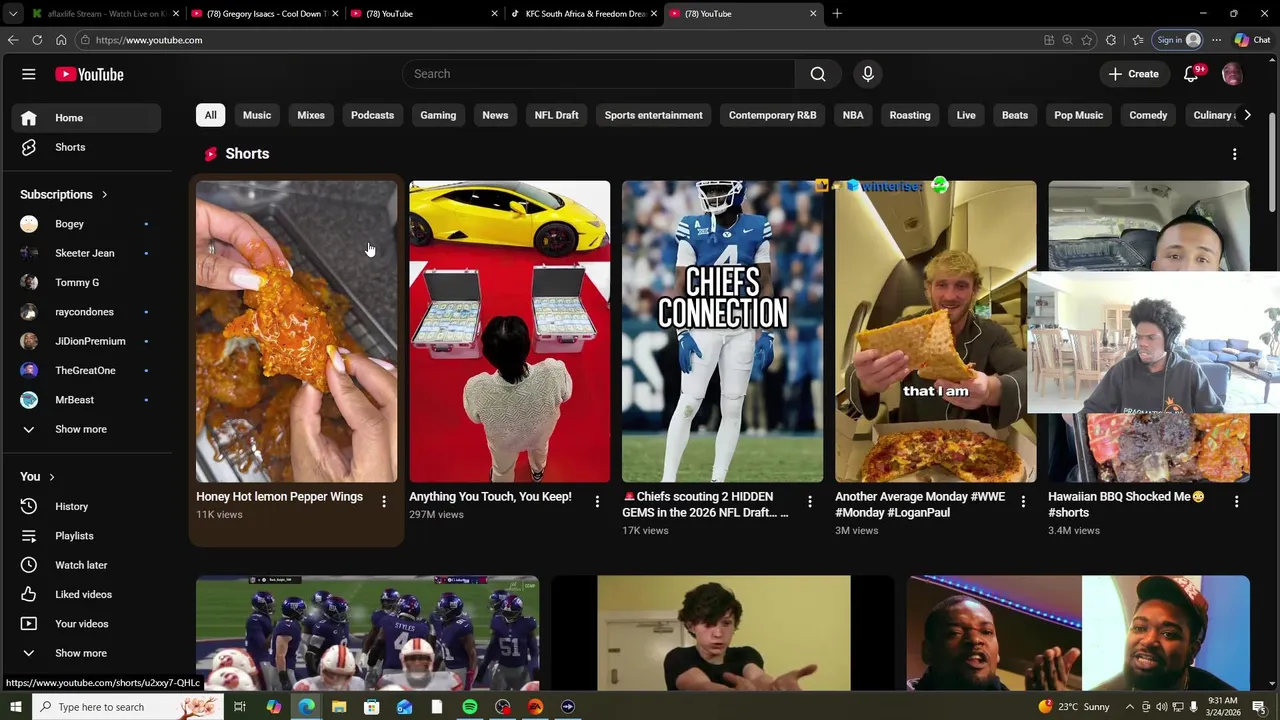Select the Music filter chip
This screenshot has width=1280, height=720.
click(x=257, y=115)
